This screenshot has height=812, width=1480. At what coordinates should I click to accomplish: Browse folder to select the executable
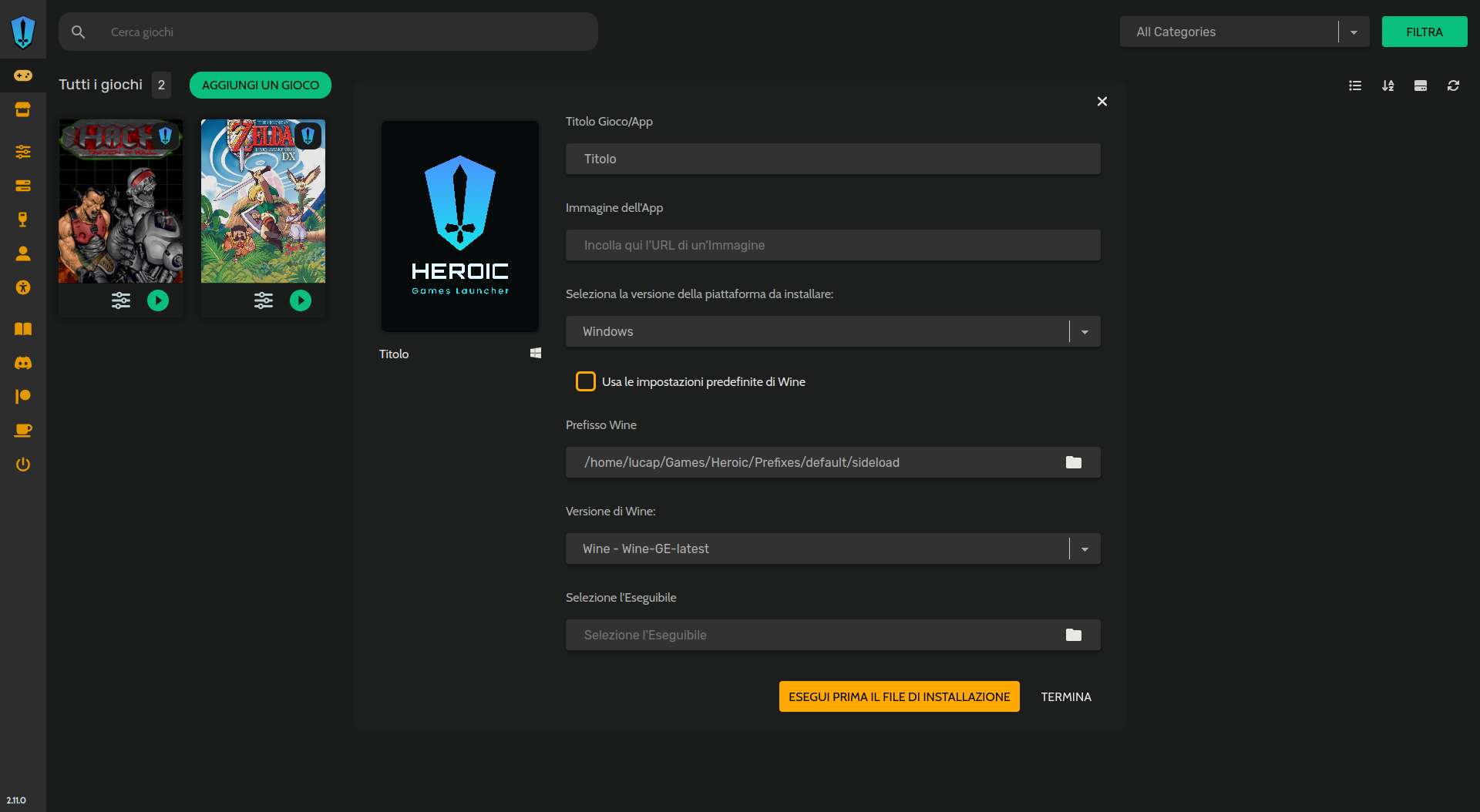(x=1074, y=635)
